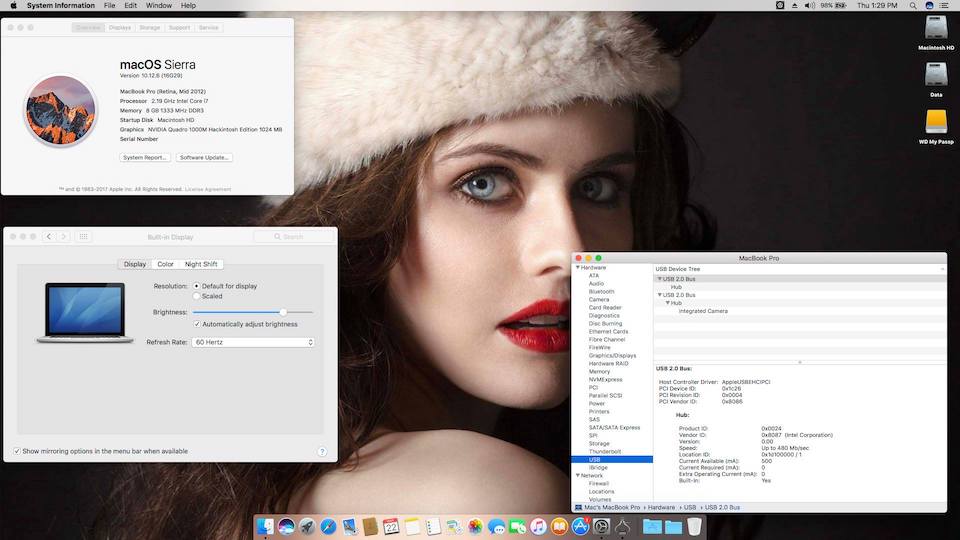Image resolution: width=960 pixels, height=540 pixels.
Task: Open Trash in the dock
Action: click(694, 526)
